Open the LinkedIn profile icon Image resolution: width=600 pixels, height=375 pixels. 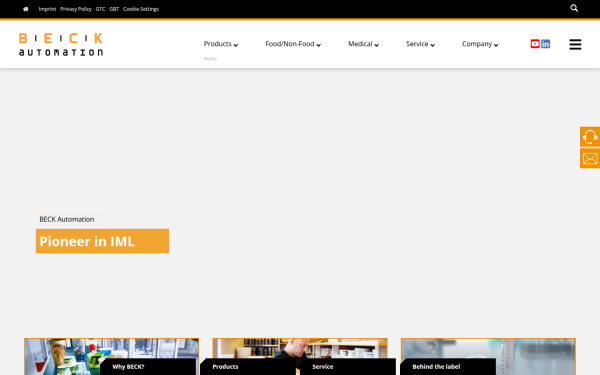point(545,44)
